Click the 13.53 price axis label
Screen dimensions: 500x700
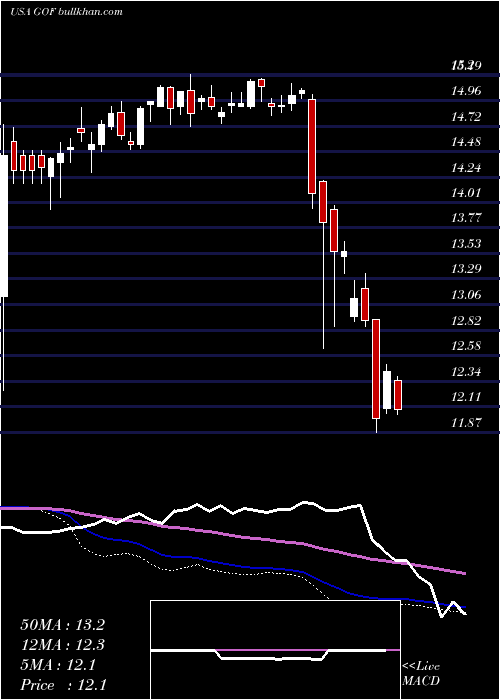(x=466, y=244)
